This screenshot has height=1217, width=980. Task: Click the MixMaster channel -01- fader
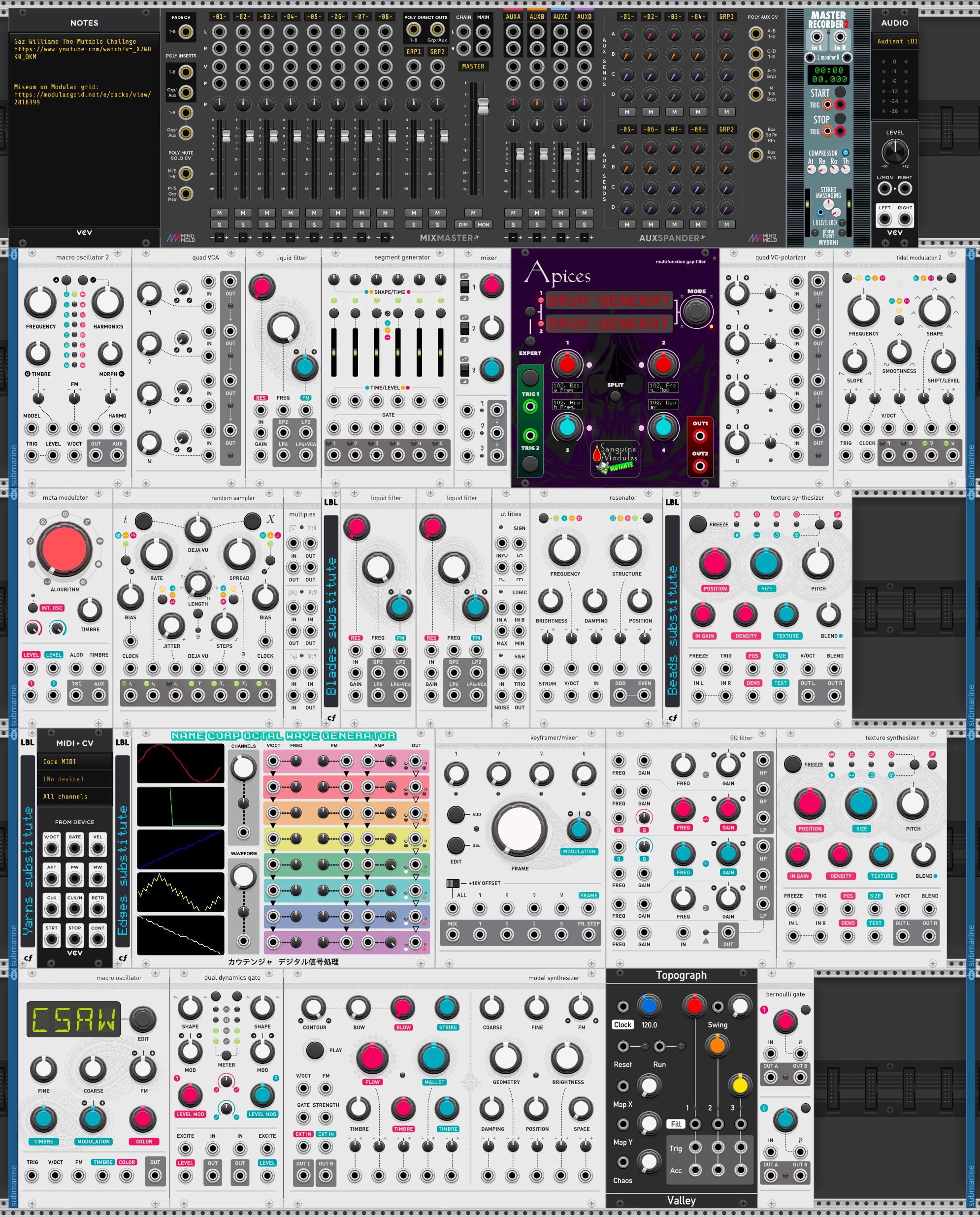(x=226, y=136)
